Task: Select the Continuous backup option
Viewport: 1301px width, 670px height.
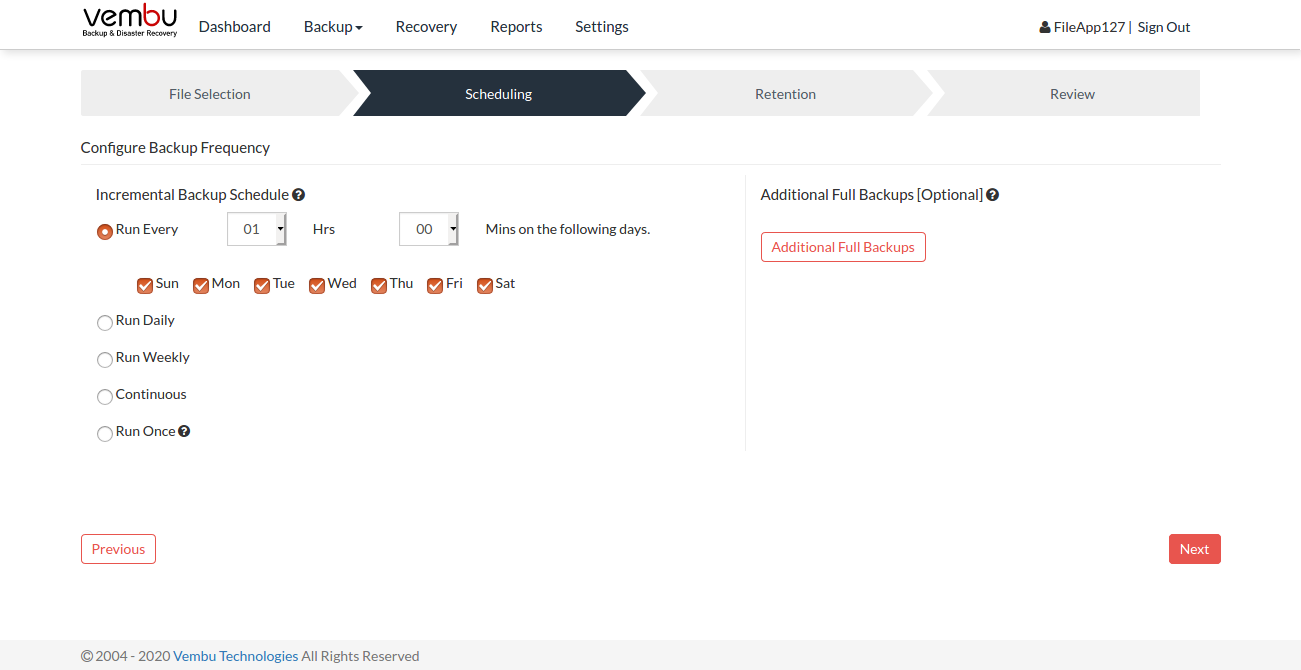Action: 104,396
